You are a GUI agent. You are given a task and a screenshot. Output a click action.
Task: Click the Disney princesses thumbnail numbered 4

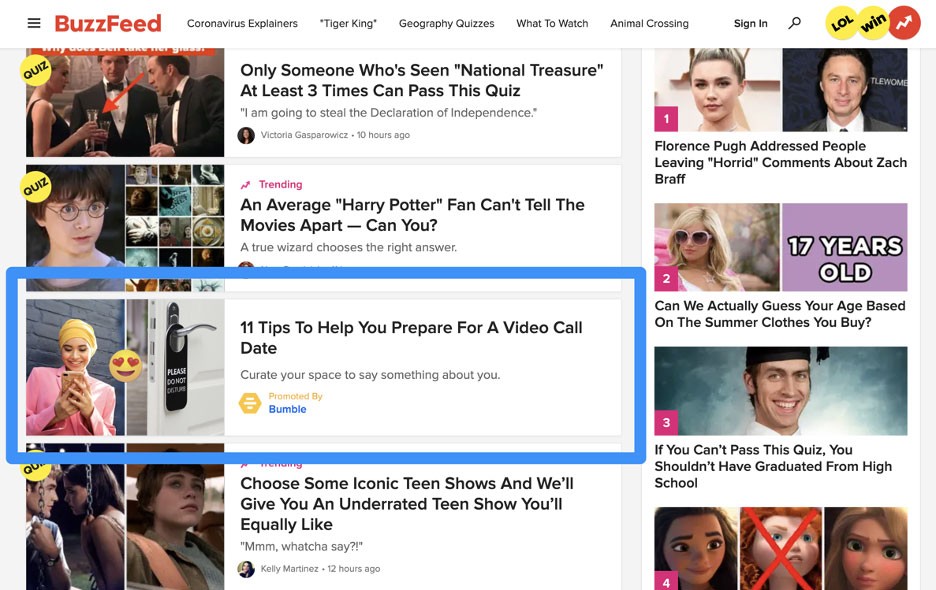781,549
